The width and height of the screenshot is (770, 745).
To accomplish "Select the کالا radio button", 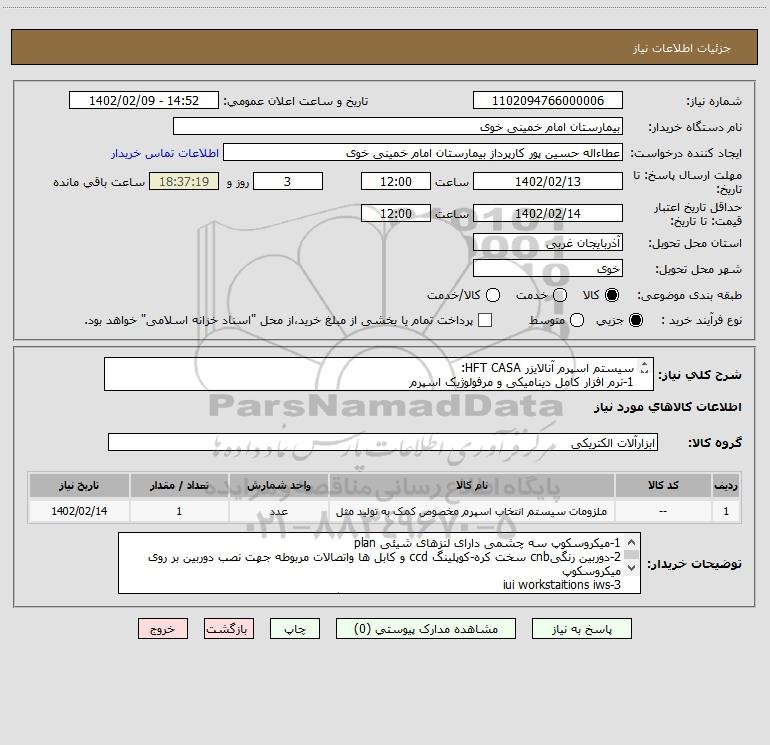I will click(x=612, y=295).
